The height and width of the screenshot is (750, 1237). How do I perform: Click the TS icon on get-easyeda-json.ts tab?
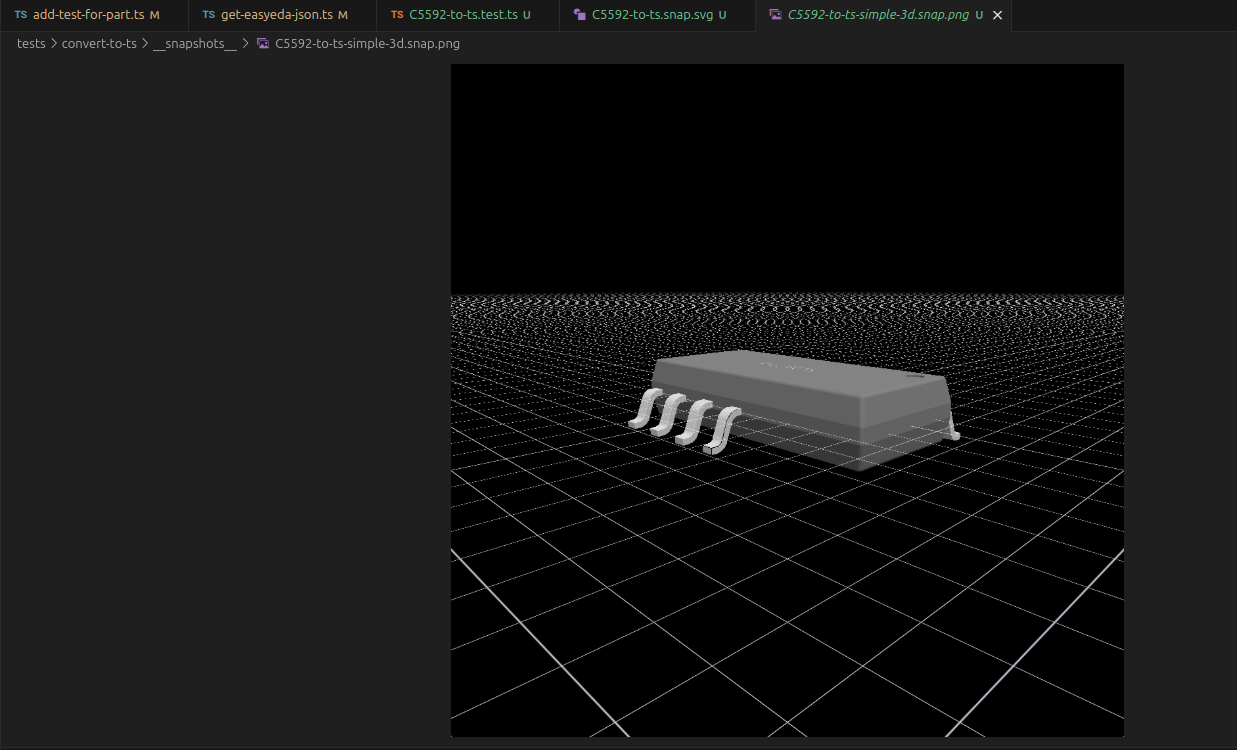[x=208, y=15]
